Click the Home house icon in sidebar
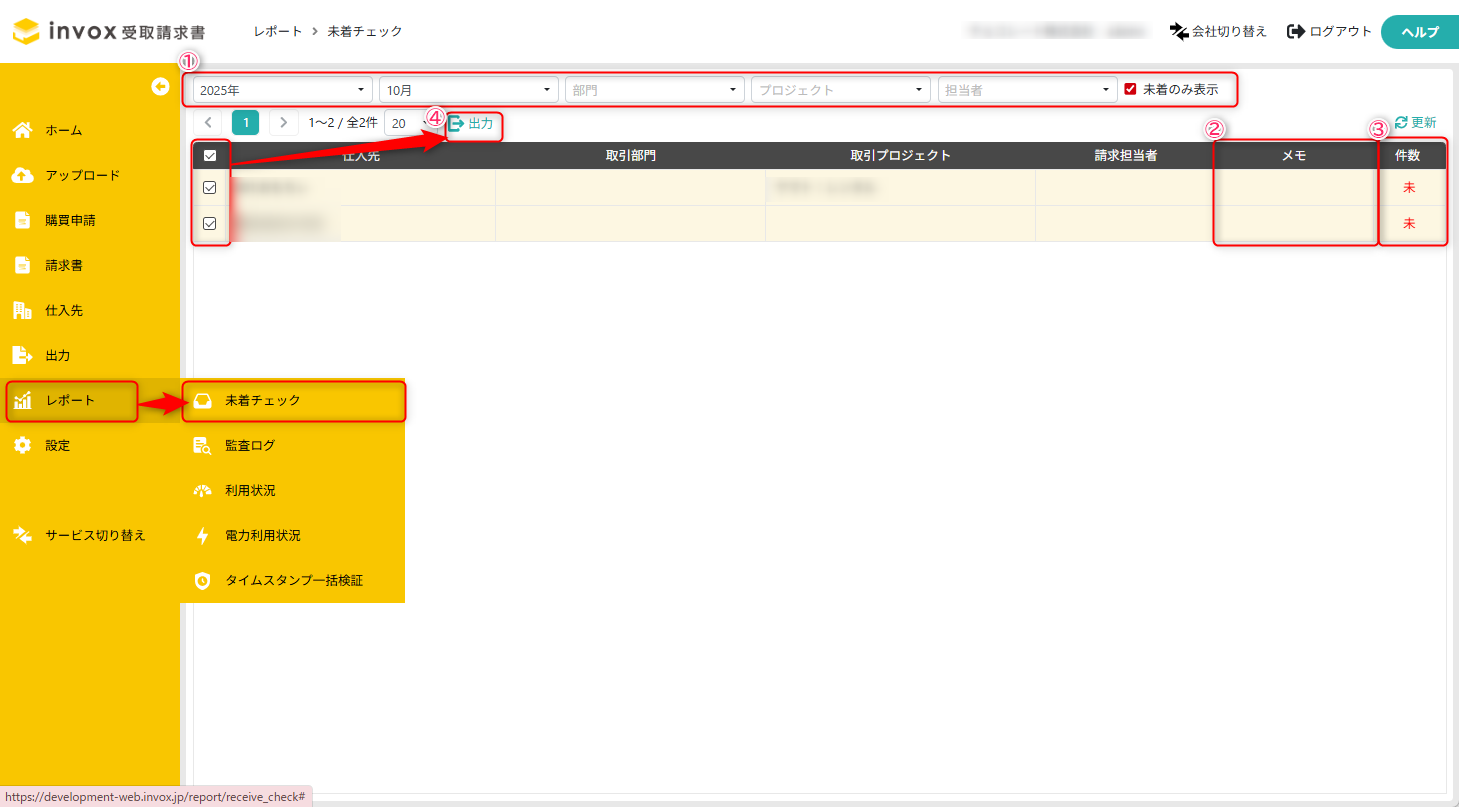The height and width of the screenshot is (807, 1459). (22, 130)
